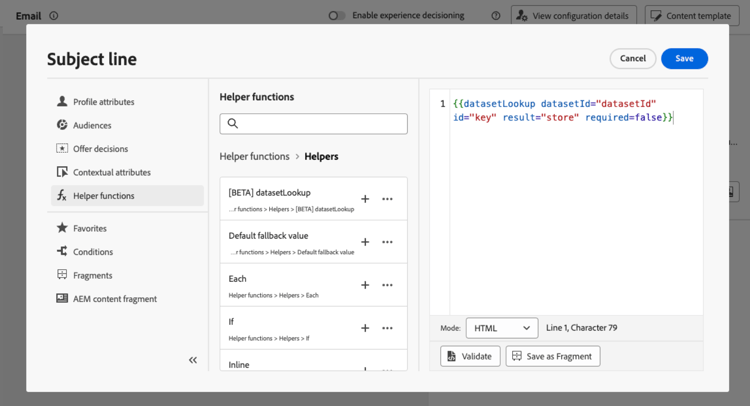The width and height of the screenshot is (750, 406).
Task: Toggle Enable experience decisioning switch
Action: [x=337, y=16]
